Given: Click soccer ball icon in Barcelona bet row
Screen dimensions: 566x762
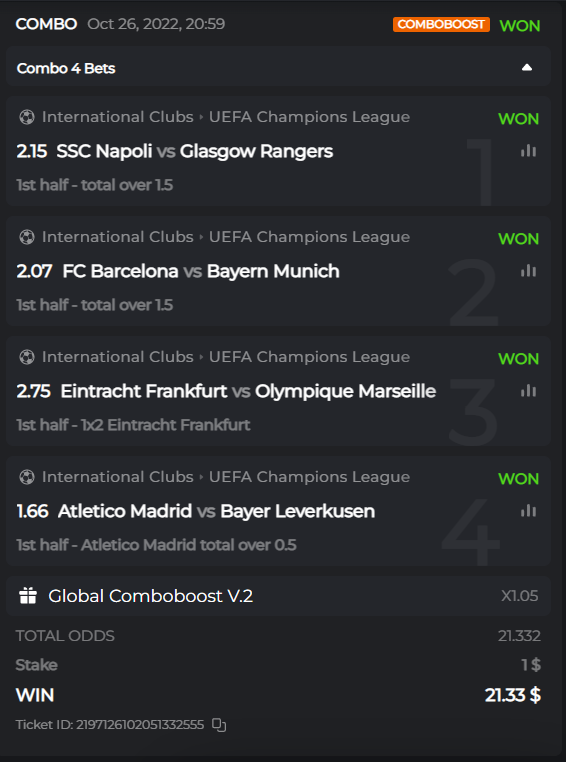Looking at the screenshot, I should [x=27, y=237].
